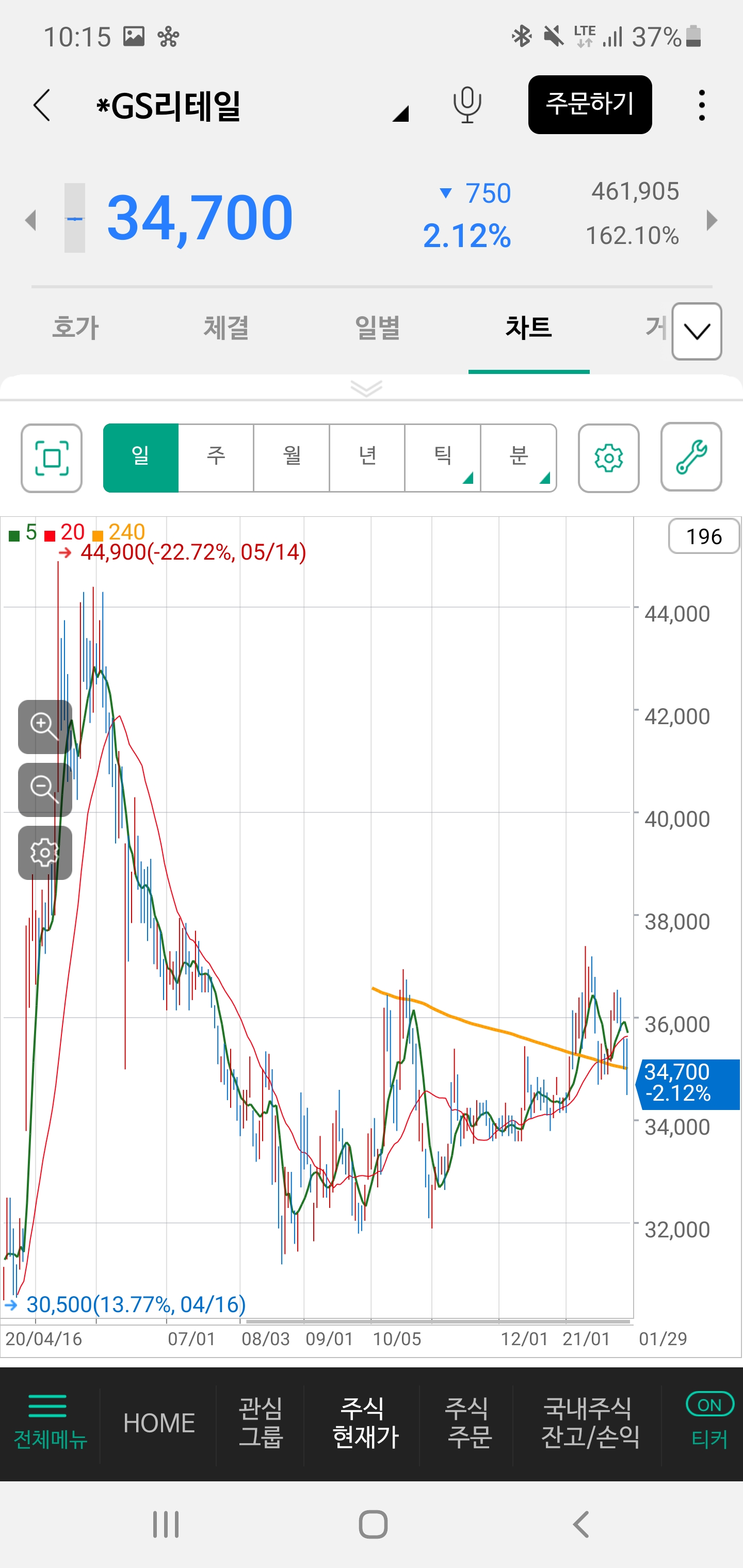Open the chart overlay gear settings
Image resolution: width=743 pixels, height=1568 pixels.
pos(45,853)
